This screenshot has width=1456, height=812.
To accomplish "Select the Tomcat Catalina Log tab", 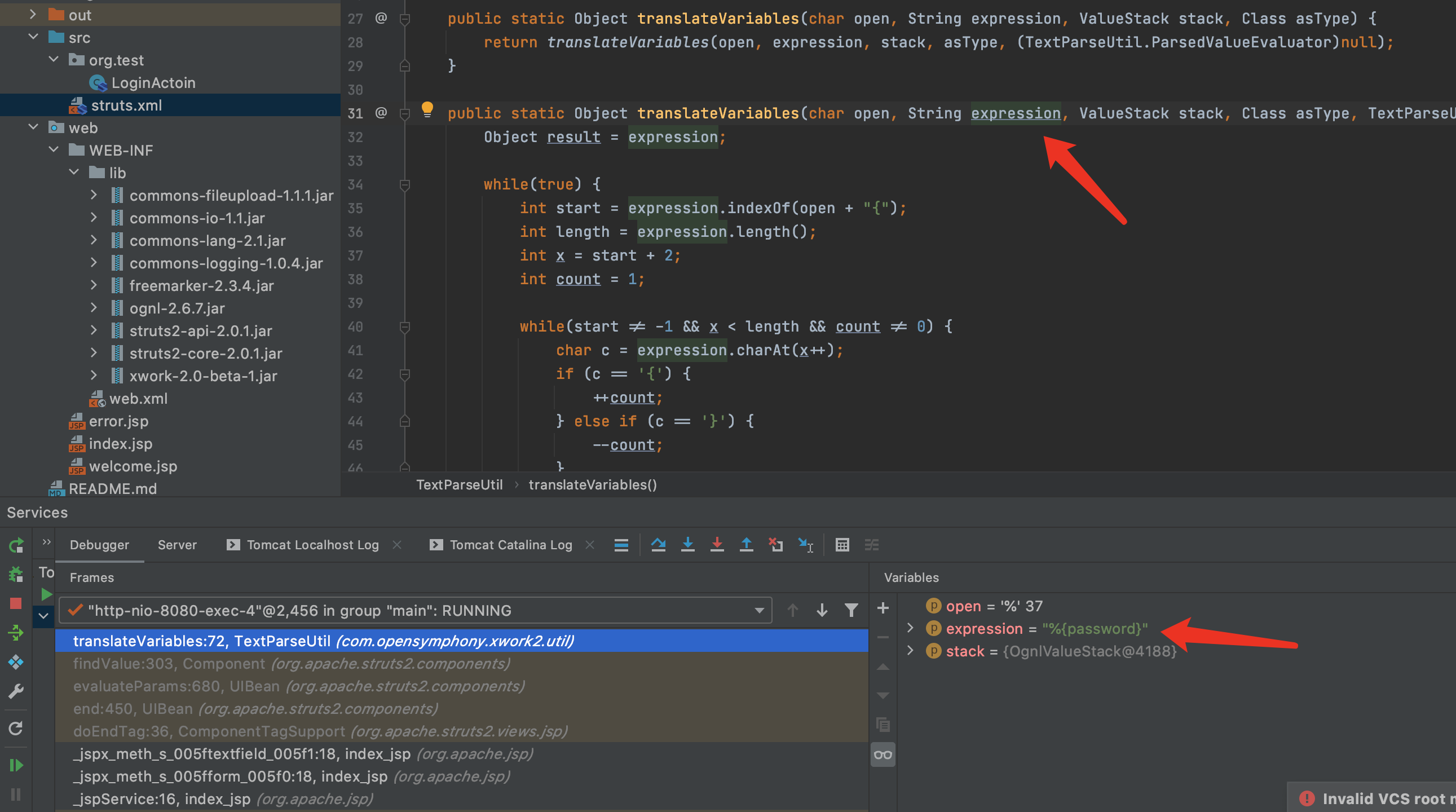I will pos(509,544).
